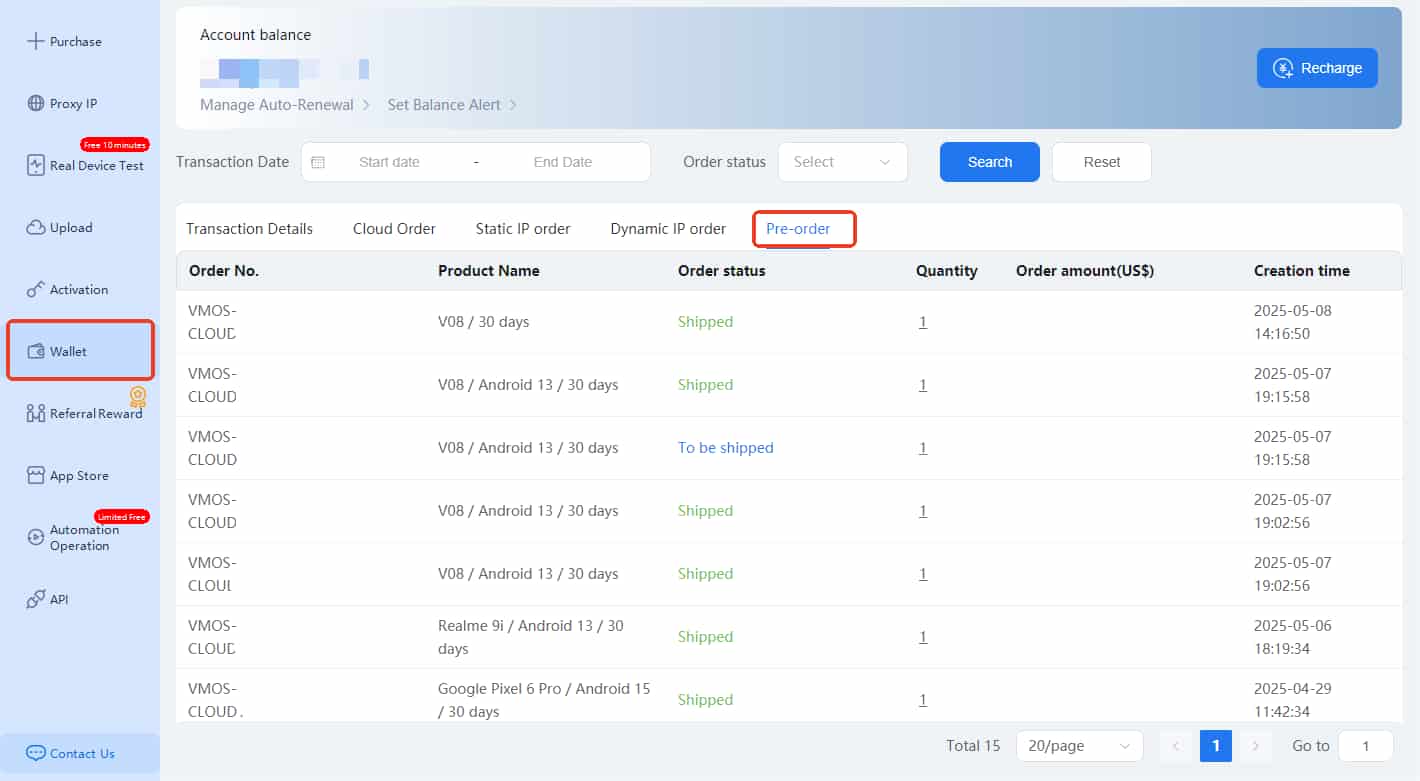The image size is (1420, 781).
Task: Click the Order No. column header
Action: [224, 271]
